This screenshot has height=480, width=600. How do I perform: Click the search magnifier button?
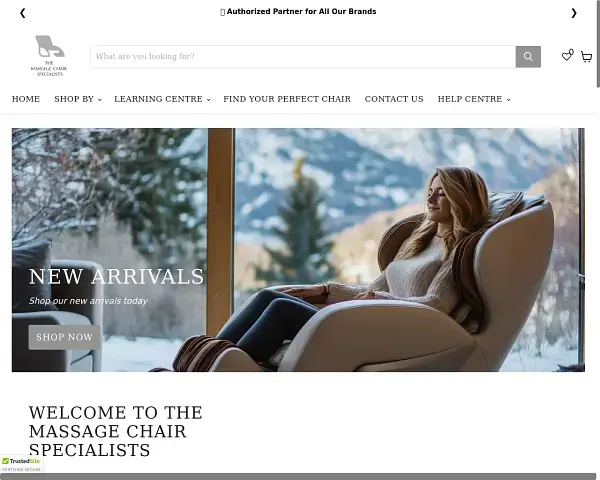coord(528,57)
